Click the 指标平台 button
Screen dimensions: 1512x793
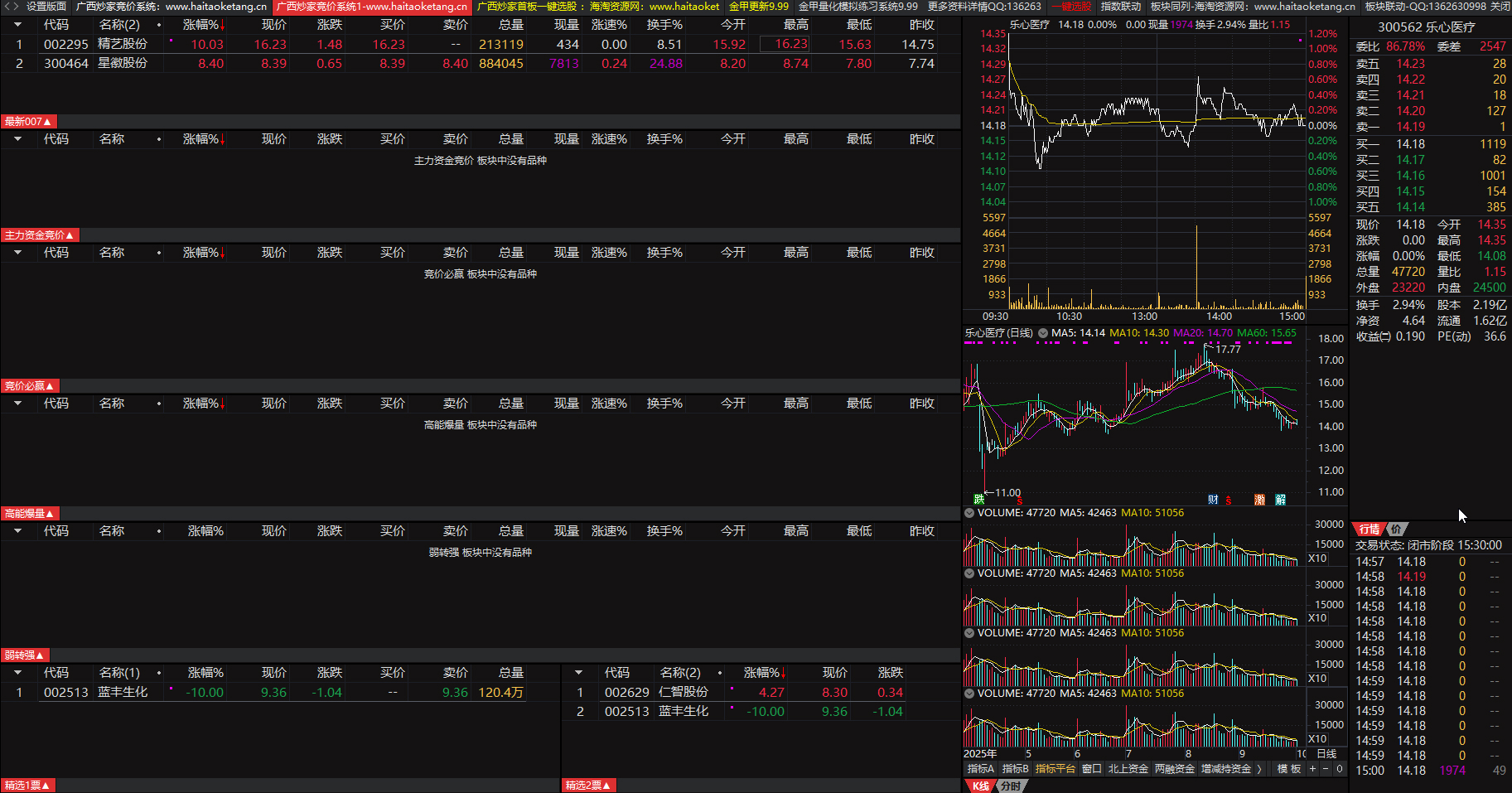[1055, 769]
